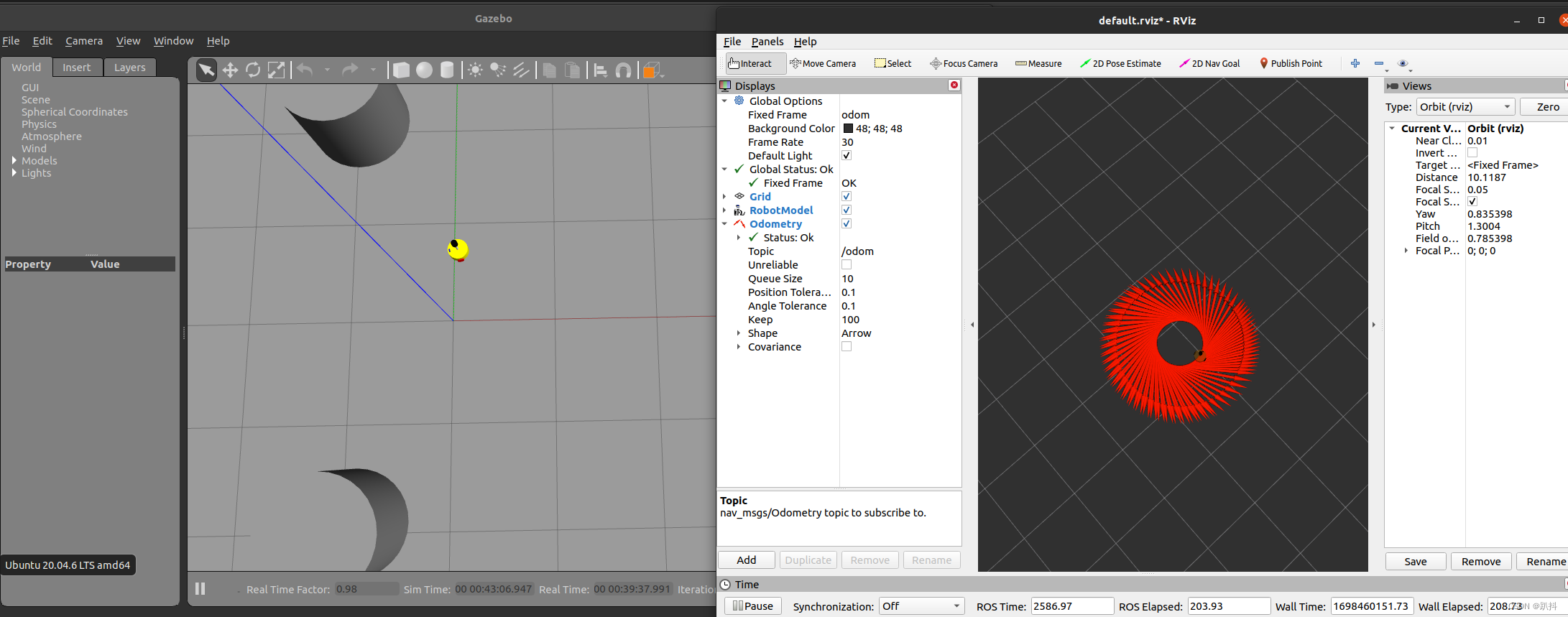Add a point light in Gazebo
This screenshot has height=617, width=1568.
475,70
